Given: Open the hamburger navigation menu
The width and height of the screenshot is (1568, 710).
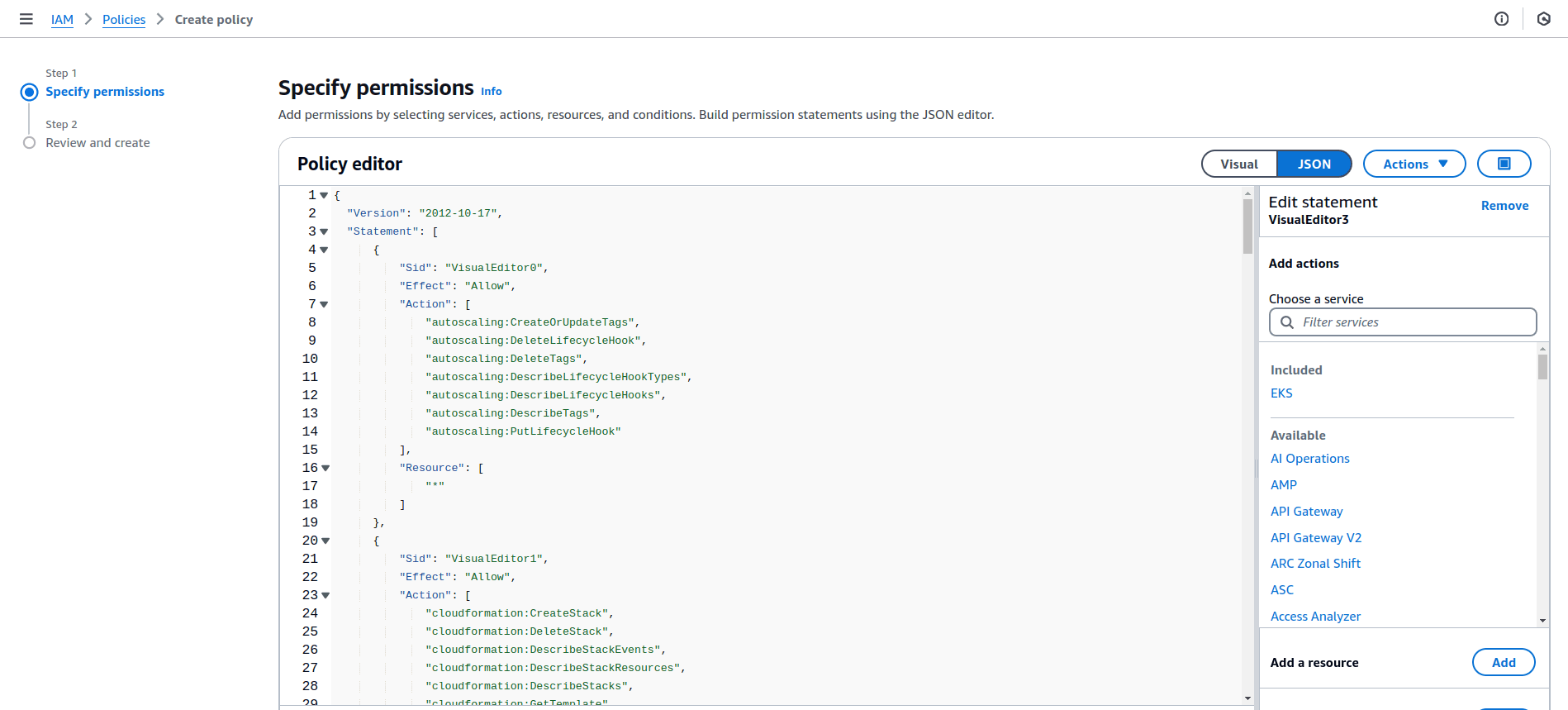Looking at the screenshot, I should point(26,19).
